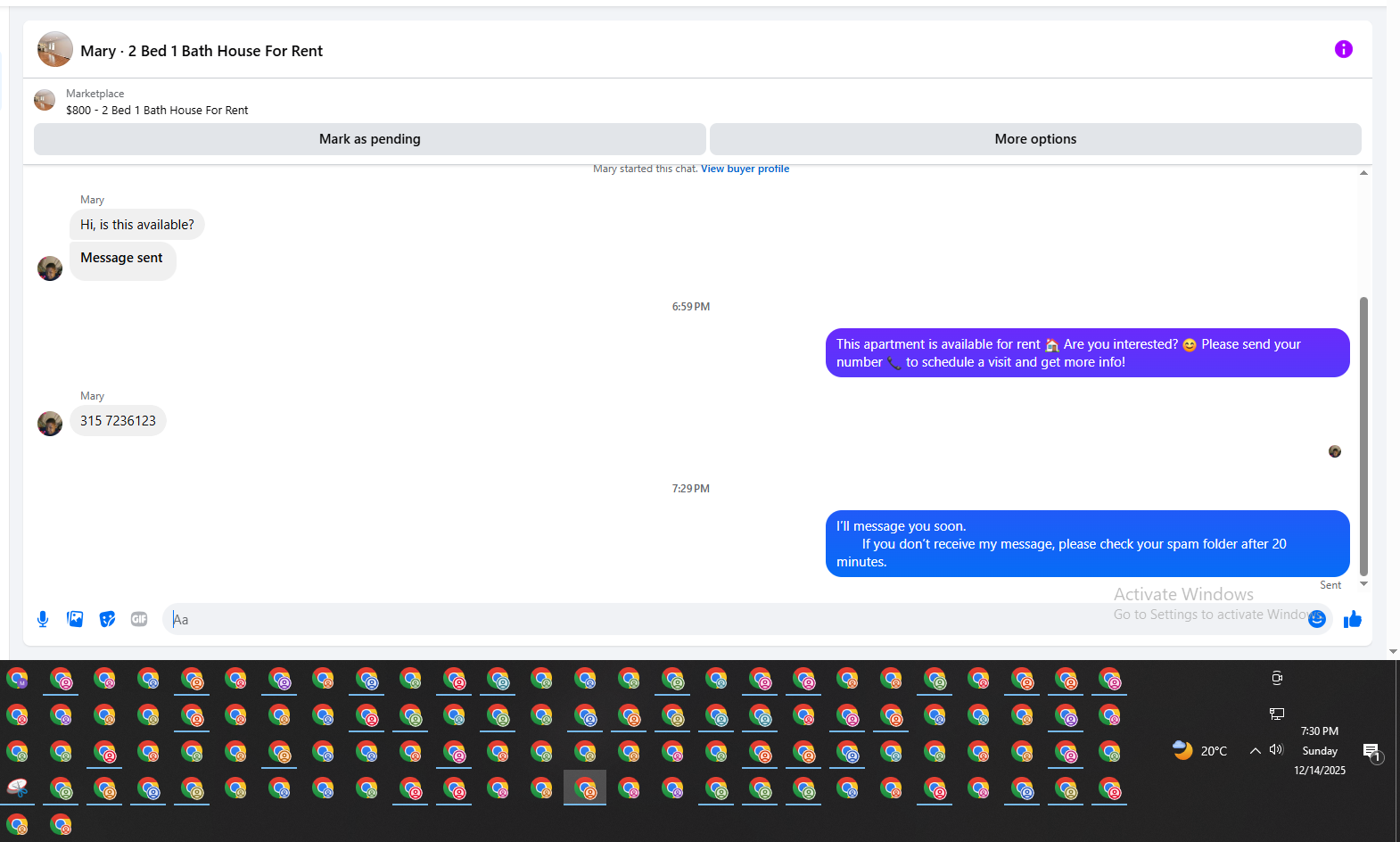Click the small seen-by avatar under purple message
This screenshot has height=842, width=1400.
click(1335, 451)
